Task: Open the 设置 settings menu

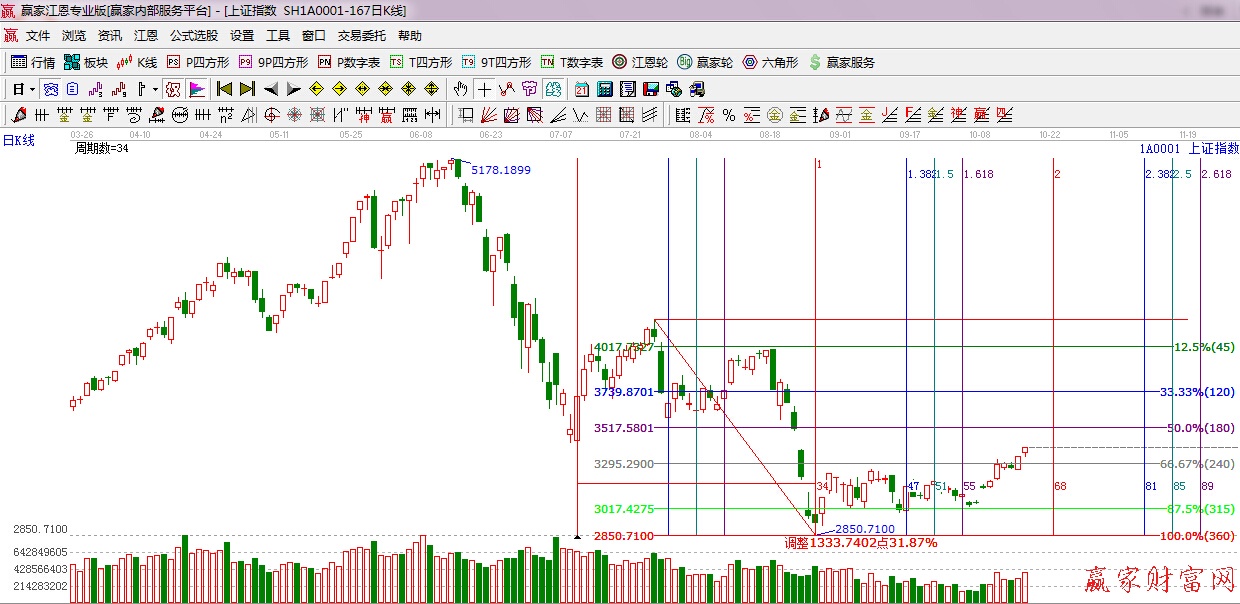Action: pos(242,35)
